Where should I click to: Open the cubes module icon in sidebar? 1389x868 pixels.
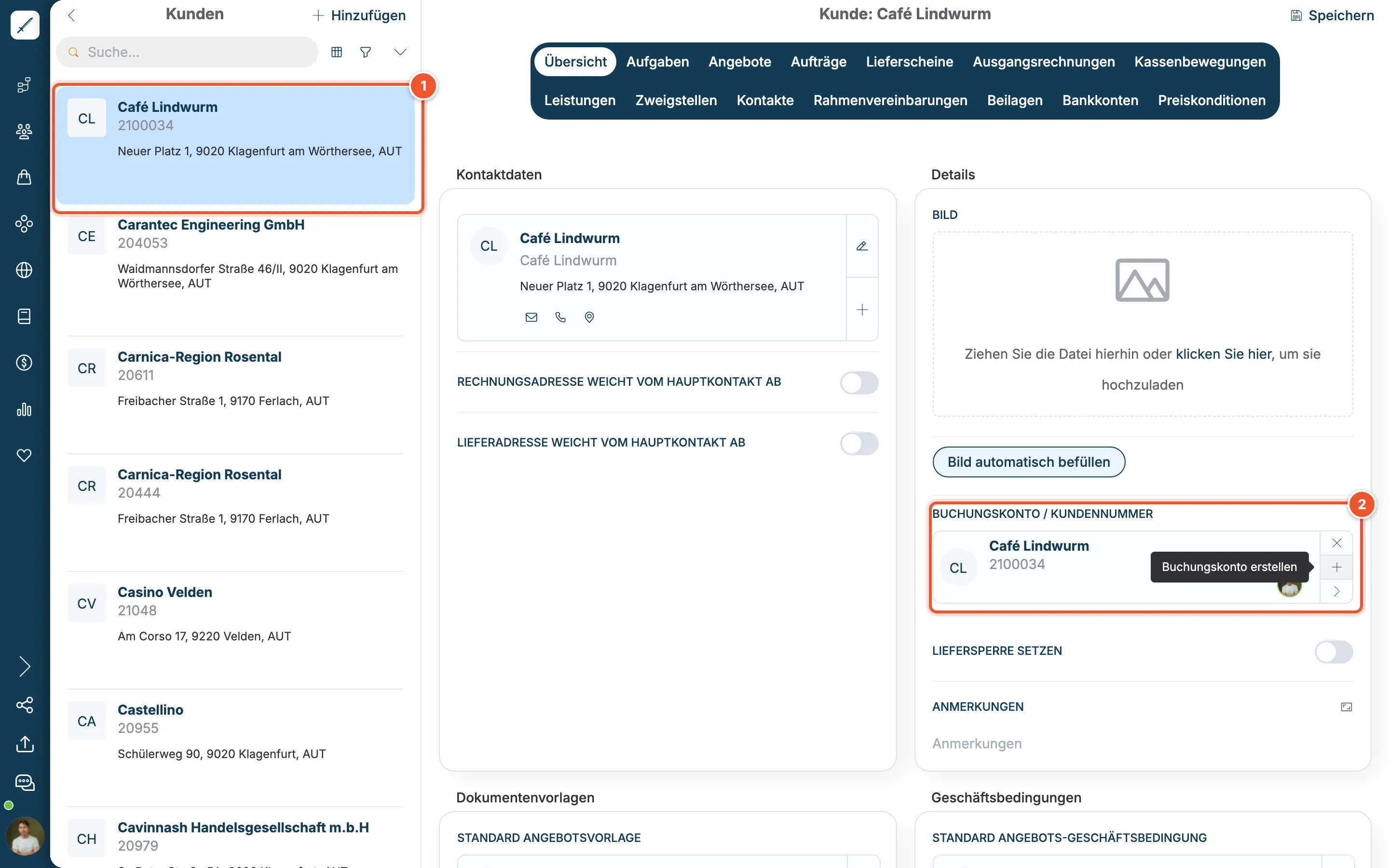[24, 85]
